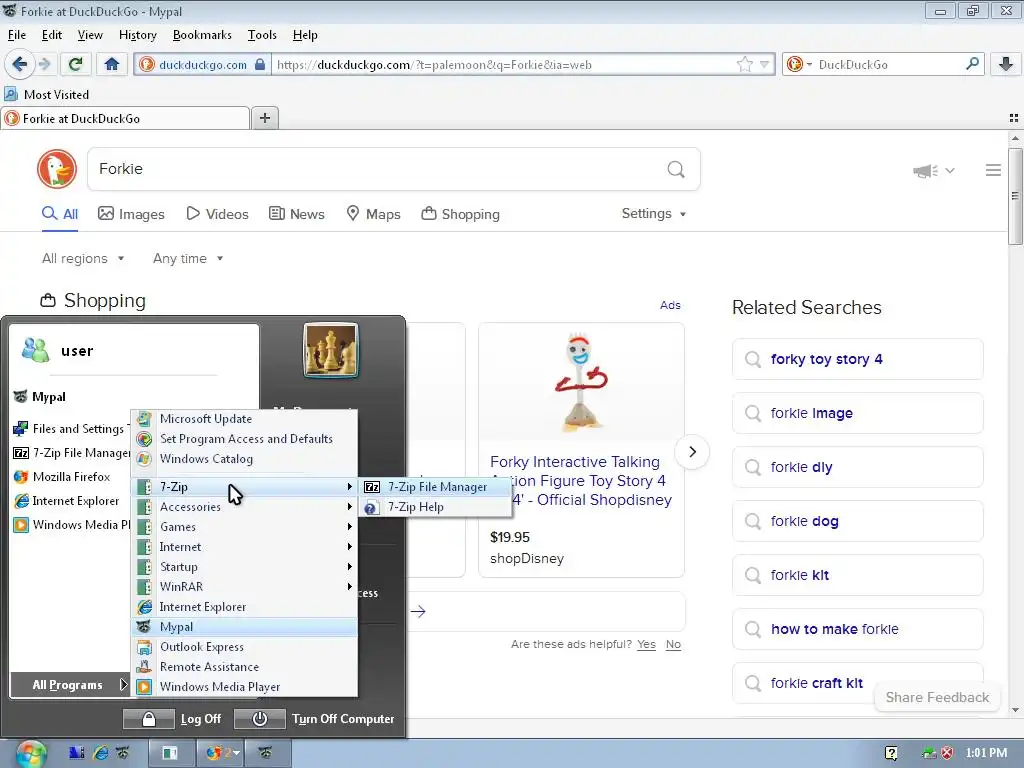
Task: Click the All Programs button
Action: (69, 685)
